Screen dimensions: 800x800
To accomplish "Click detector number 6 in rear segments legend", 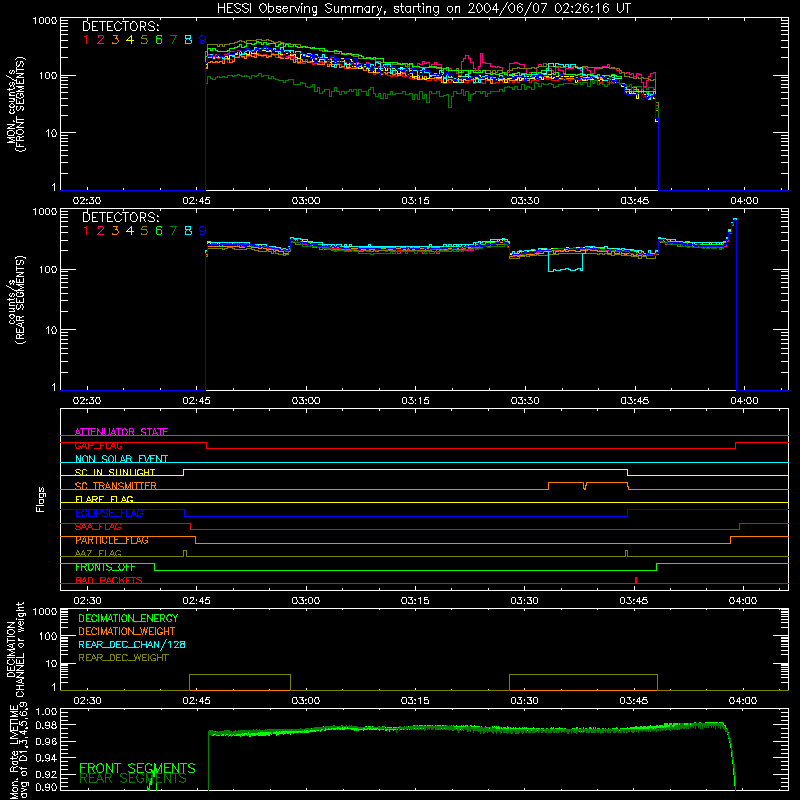I will pyautogui.click(x=159, y=231).
